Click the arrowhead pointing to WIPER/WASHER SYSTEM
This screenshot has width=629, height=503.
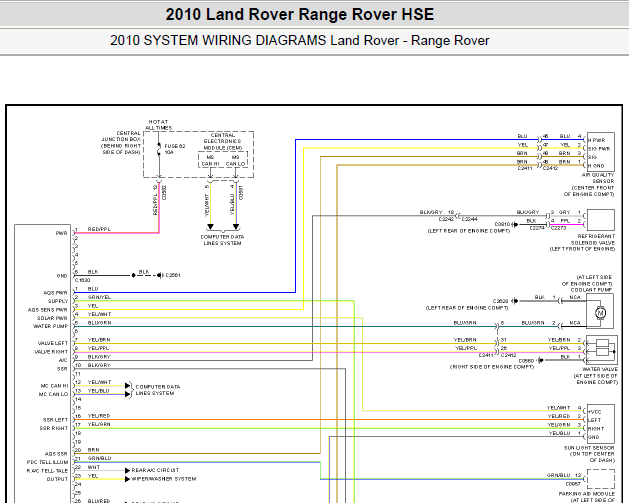click(128, 479)
